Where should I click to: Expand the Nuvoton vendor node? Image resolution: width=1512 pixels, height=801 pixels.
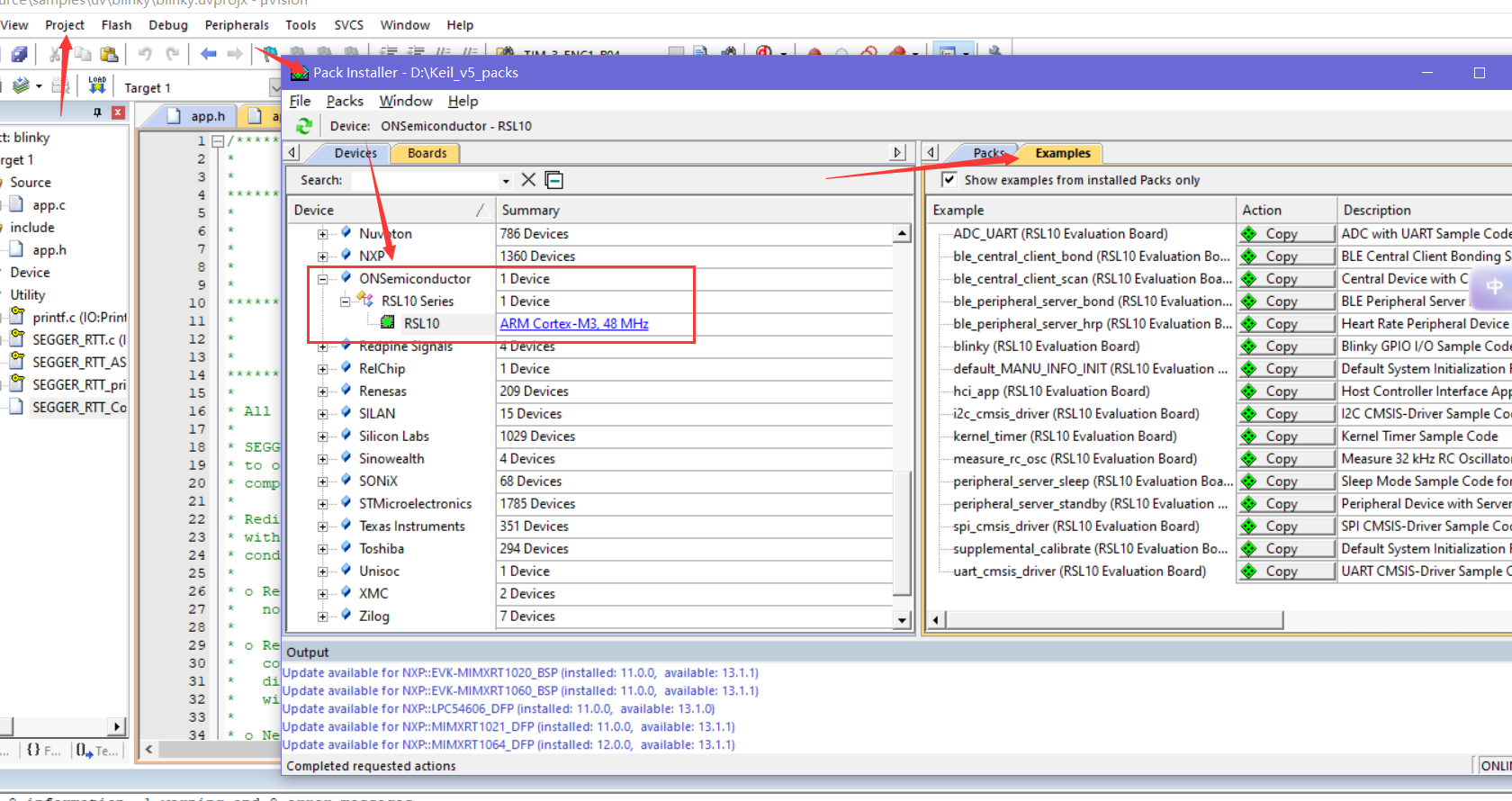[322, 234]
